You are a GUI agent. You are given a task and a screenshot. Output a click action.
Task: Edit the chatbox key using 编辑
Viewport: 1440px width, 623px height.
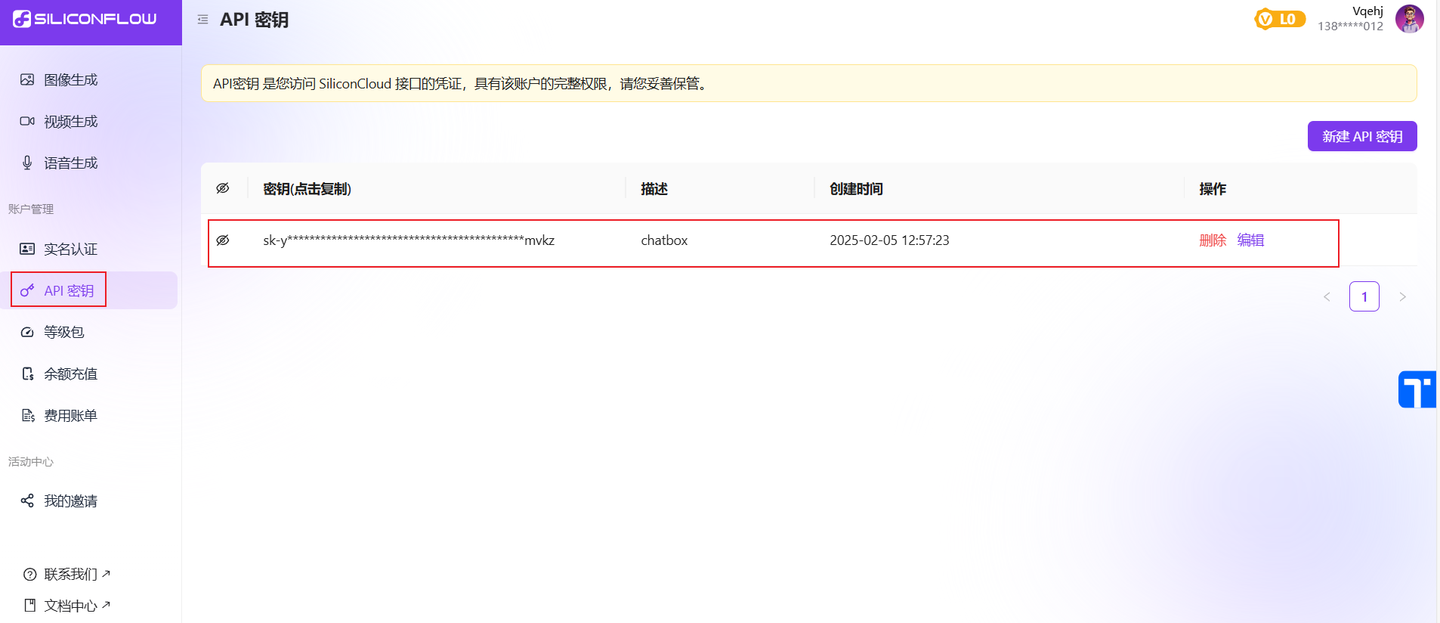(x=1251, y=239)
